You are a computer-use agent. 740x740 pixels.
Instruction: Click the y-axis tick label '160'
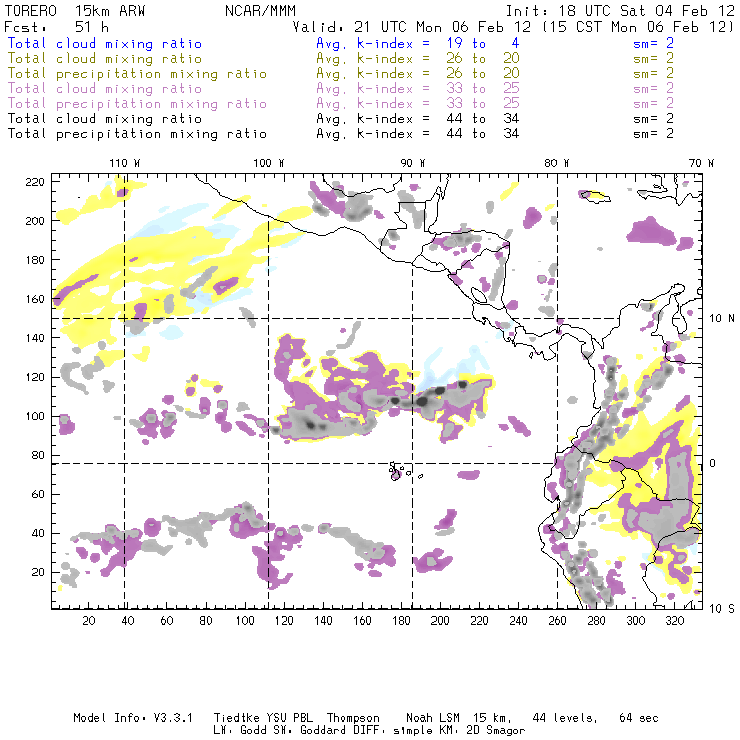(x=35, y=299)
